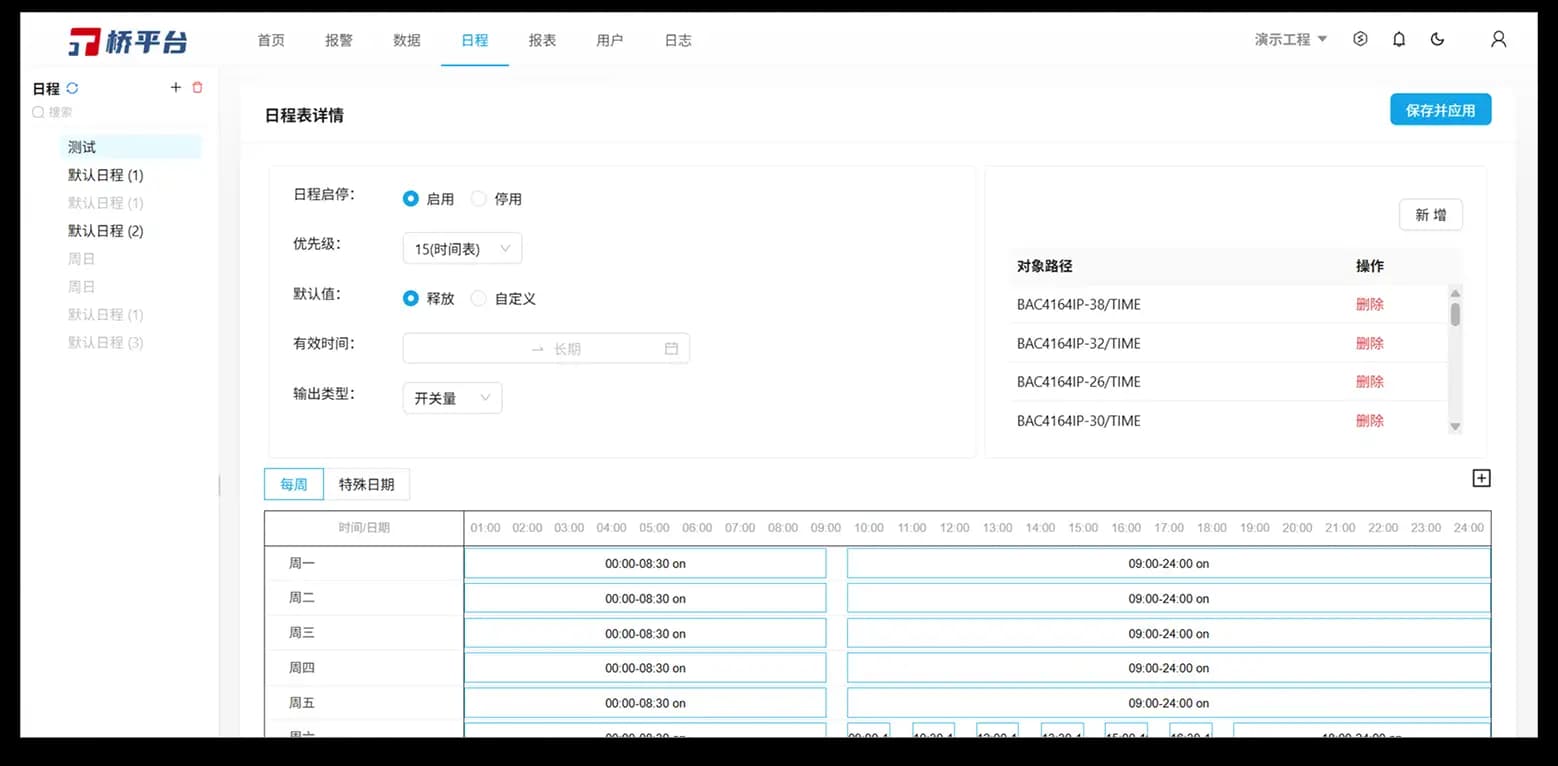The image size is (1558, 766).
Task: Click the sidebar 搜索 input
Action: click(117, 113)
